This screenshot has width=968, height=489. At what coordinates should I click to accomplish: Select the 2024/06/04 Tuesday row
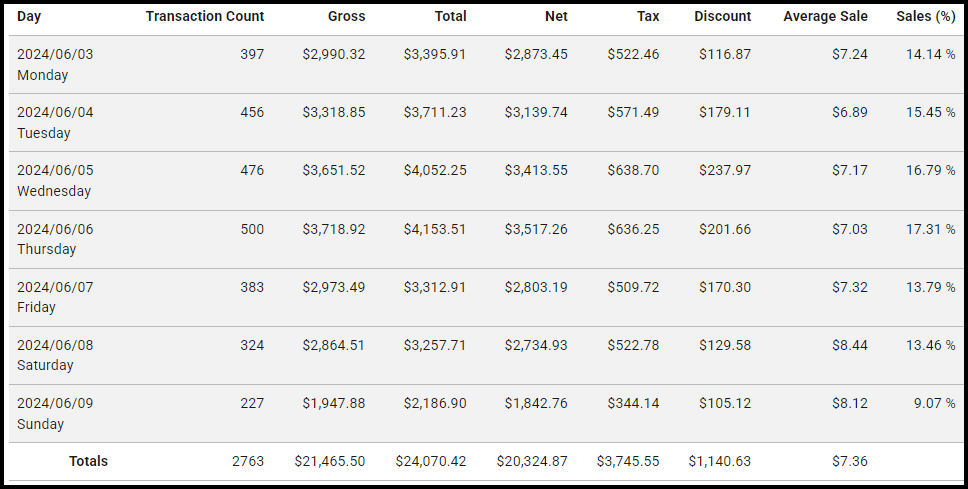pos(55,122)
